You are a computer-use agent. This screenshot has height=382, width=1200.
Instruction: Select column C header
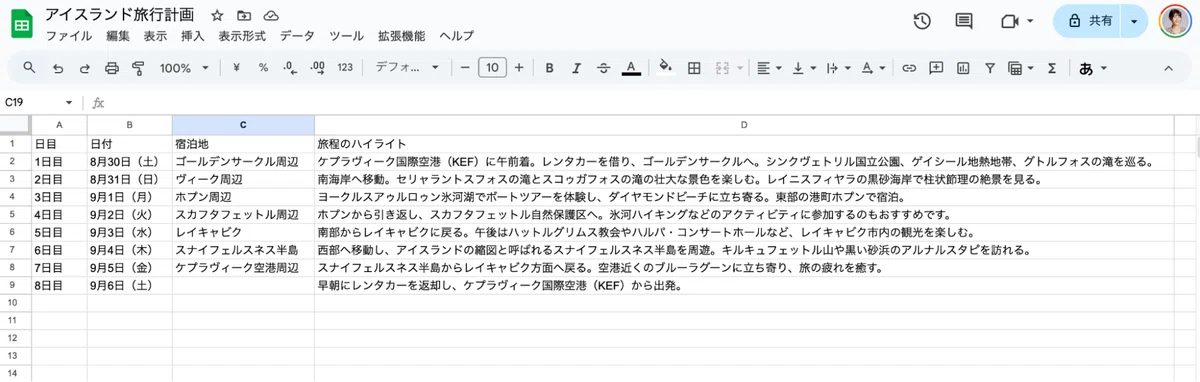[x=243, y=125]
